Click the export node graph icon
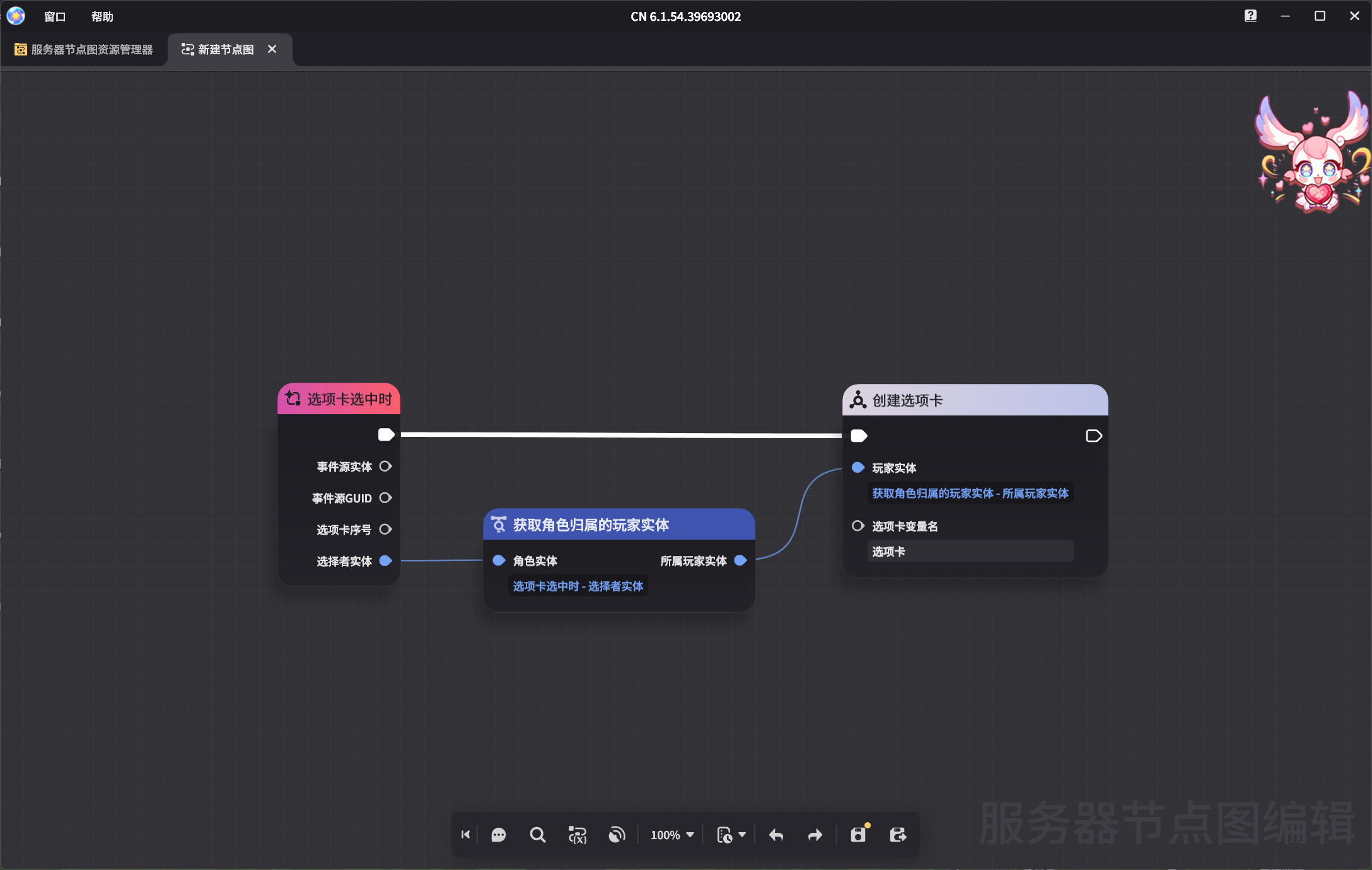 click(898, 835)
